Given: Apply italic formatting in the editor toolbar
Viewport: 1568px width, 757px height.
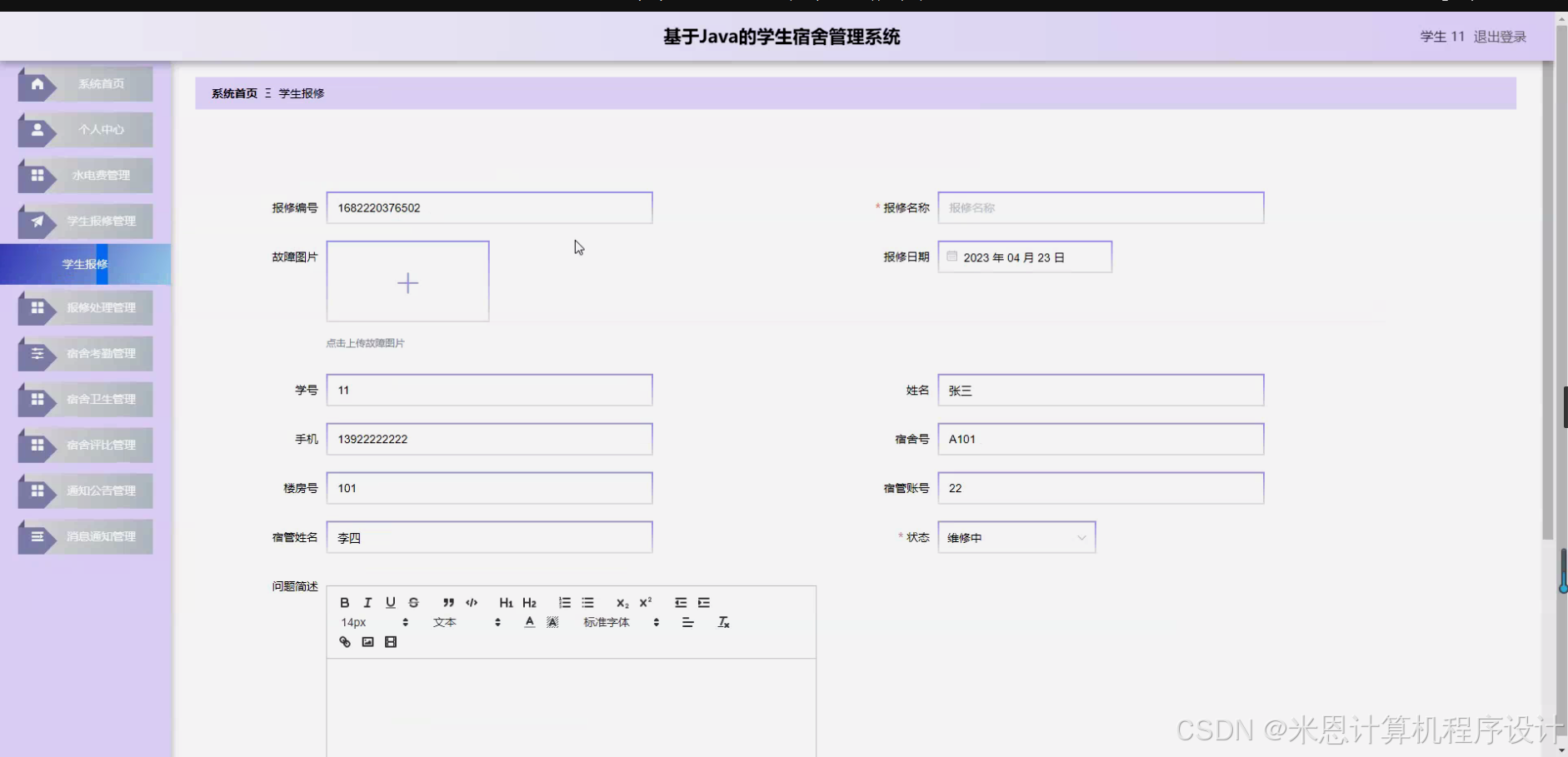Looking at the screenshot, I should tap(367, 602).
